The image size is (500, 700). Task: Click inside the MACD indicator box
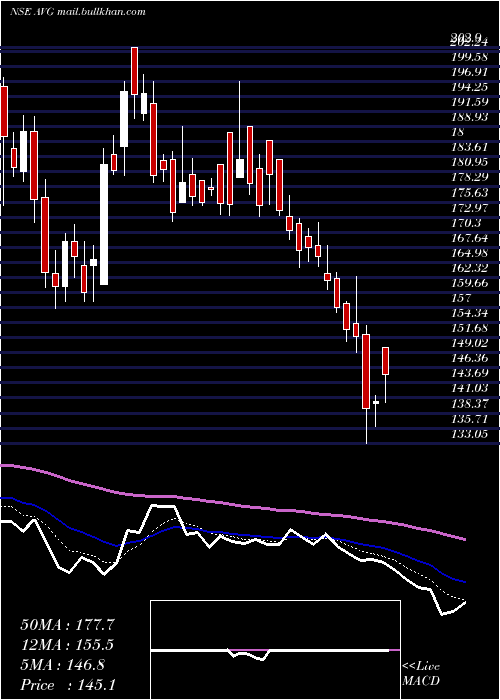coord(275,650)
